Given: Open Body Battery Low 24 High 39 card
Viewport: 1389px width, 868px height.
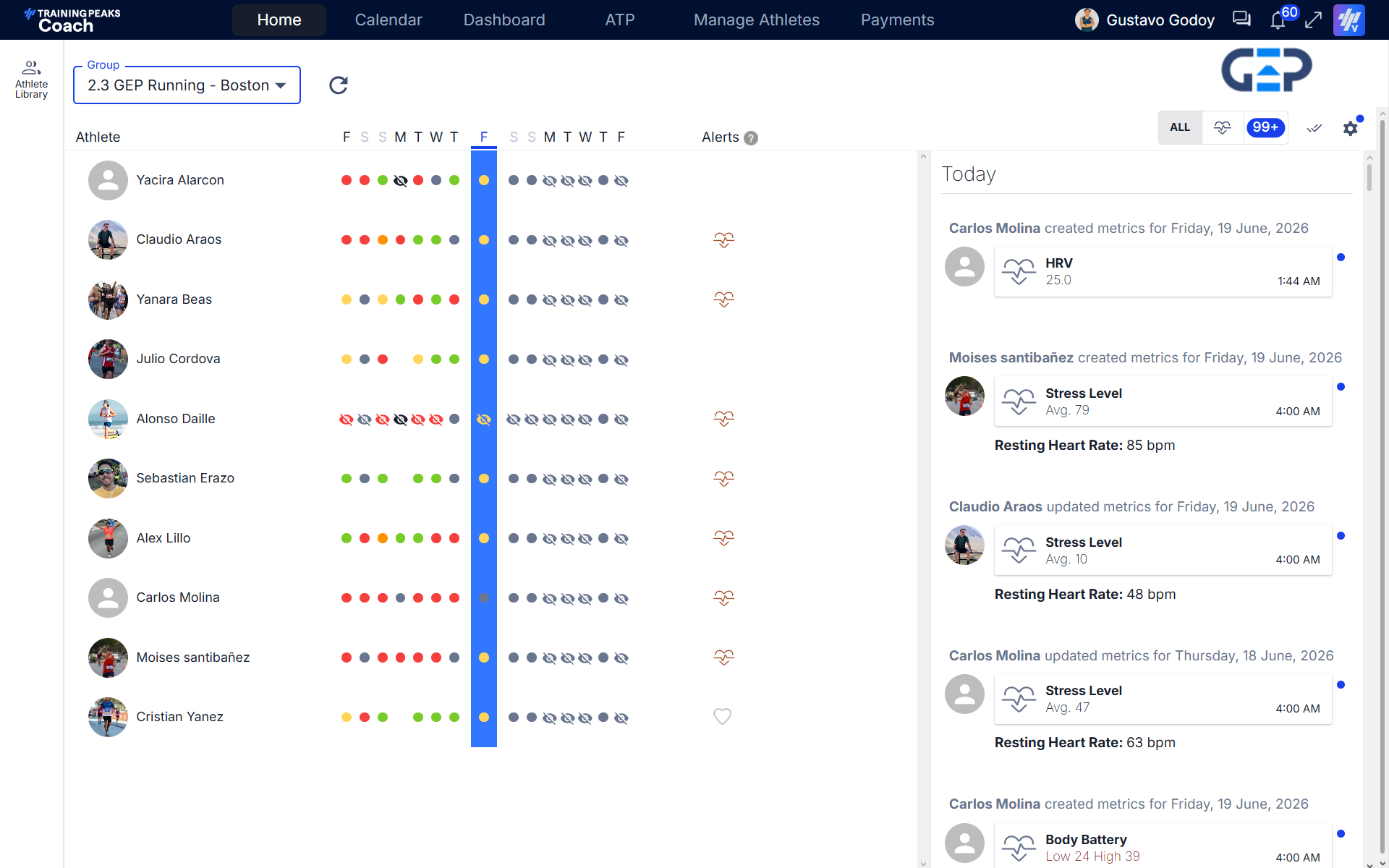Looking at the screenshot, I should tap(1163, 846).
